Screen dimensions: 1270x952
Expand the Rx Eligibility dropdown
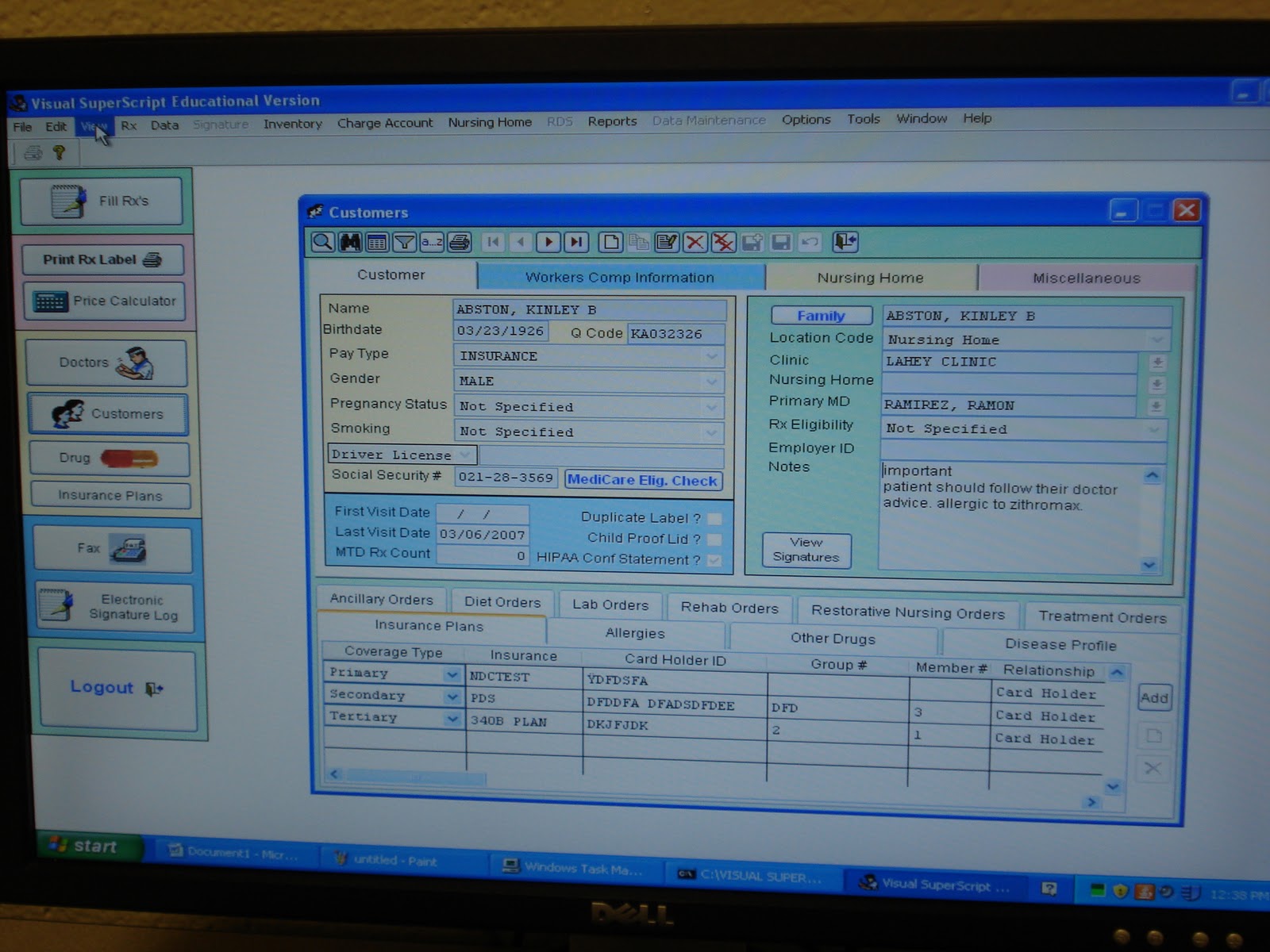1155,430
